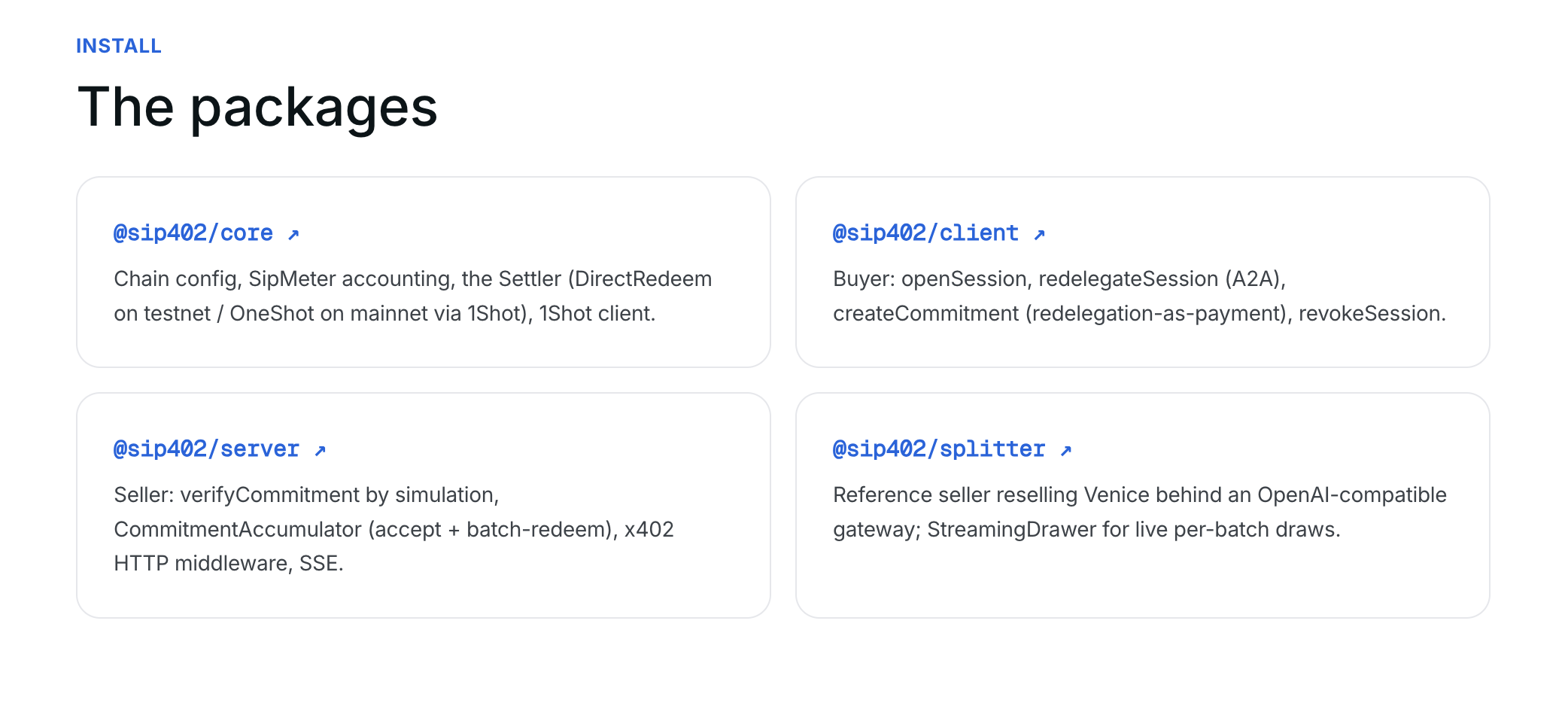Click the "HTTP middleware, SSE." line
1568x715 pixels.
229,564
